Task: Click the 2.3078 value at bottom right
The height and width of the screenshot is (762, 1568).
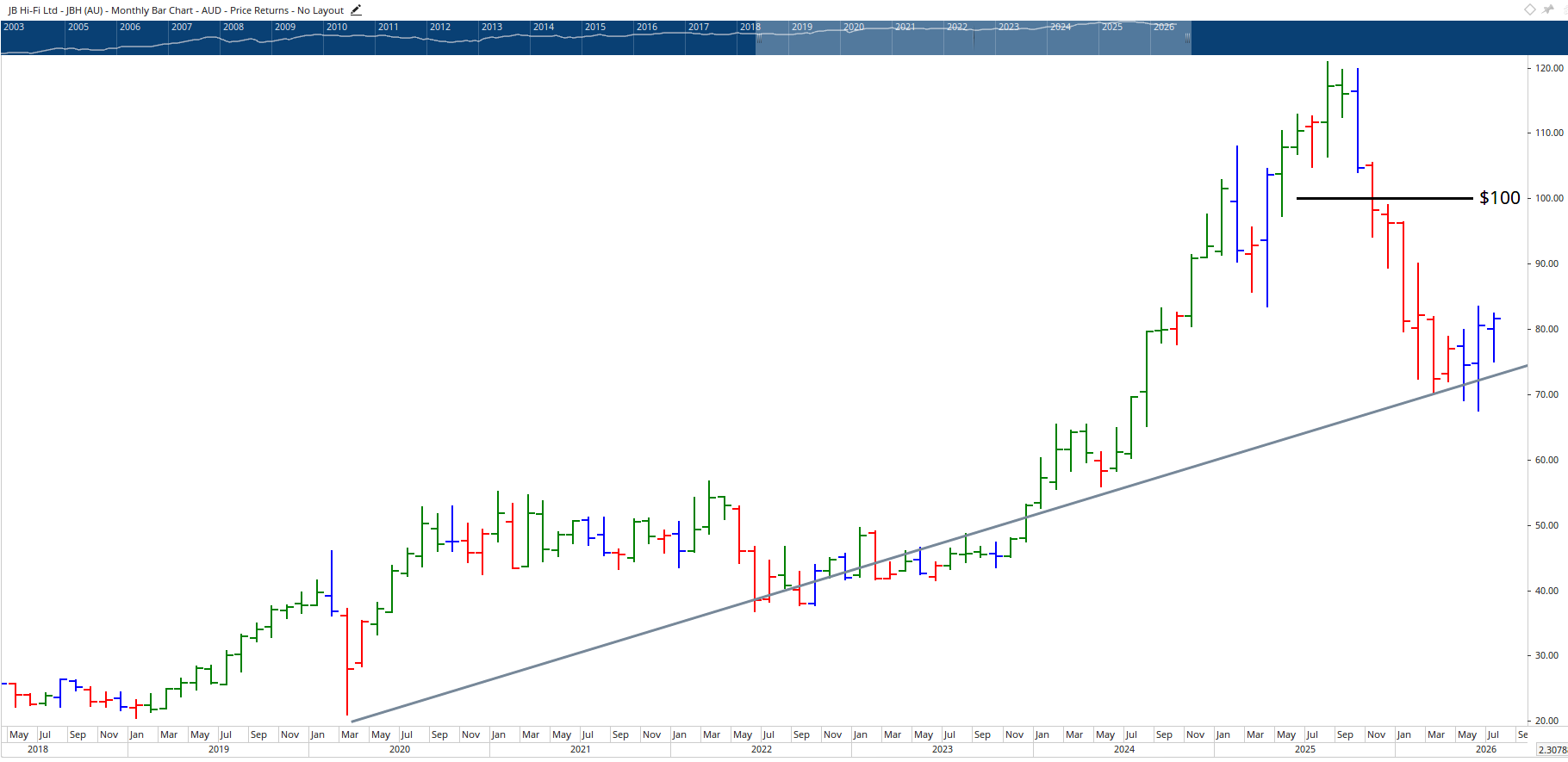Action: pos(1552,750)
